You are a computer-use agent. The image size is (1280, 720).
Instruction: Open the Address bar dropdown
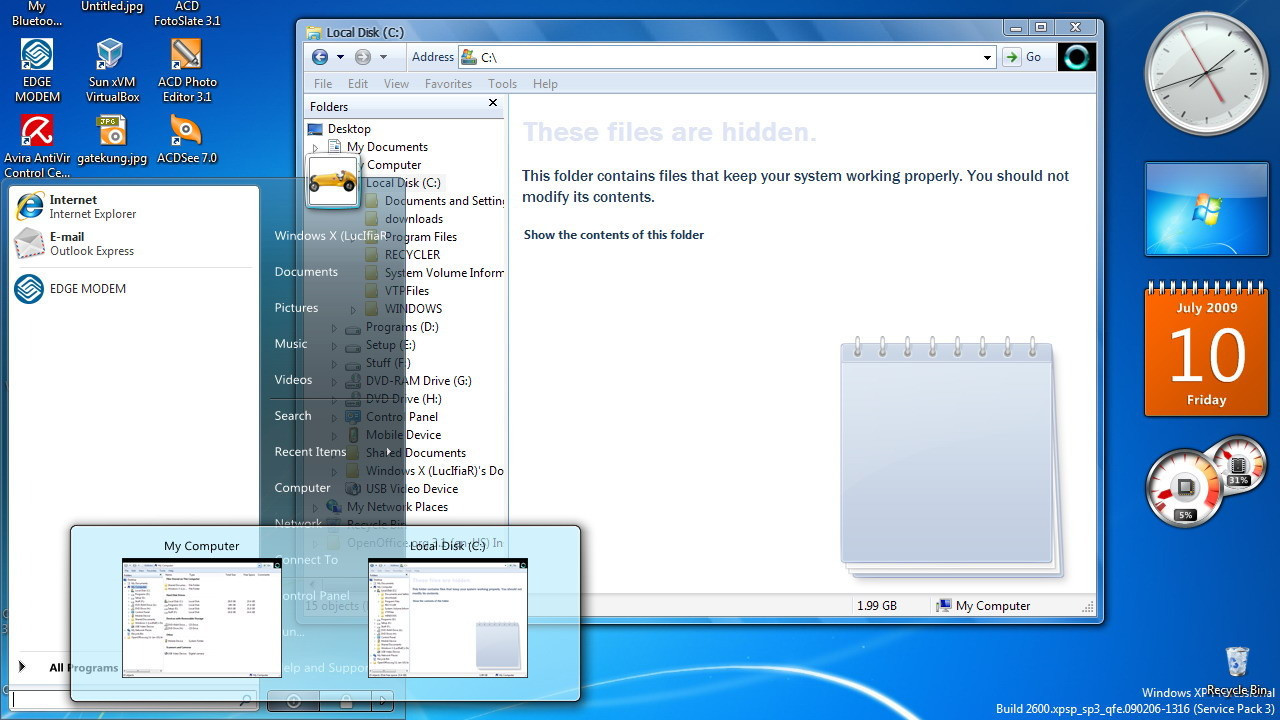[x=987, y=58]
